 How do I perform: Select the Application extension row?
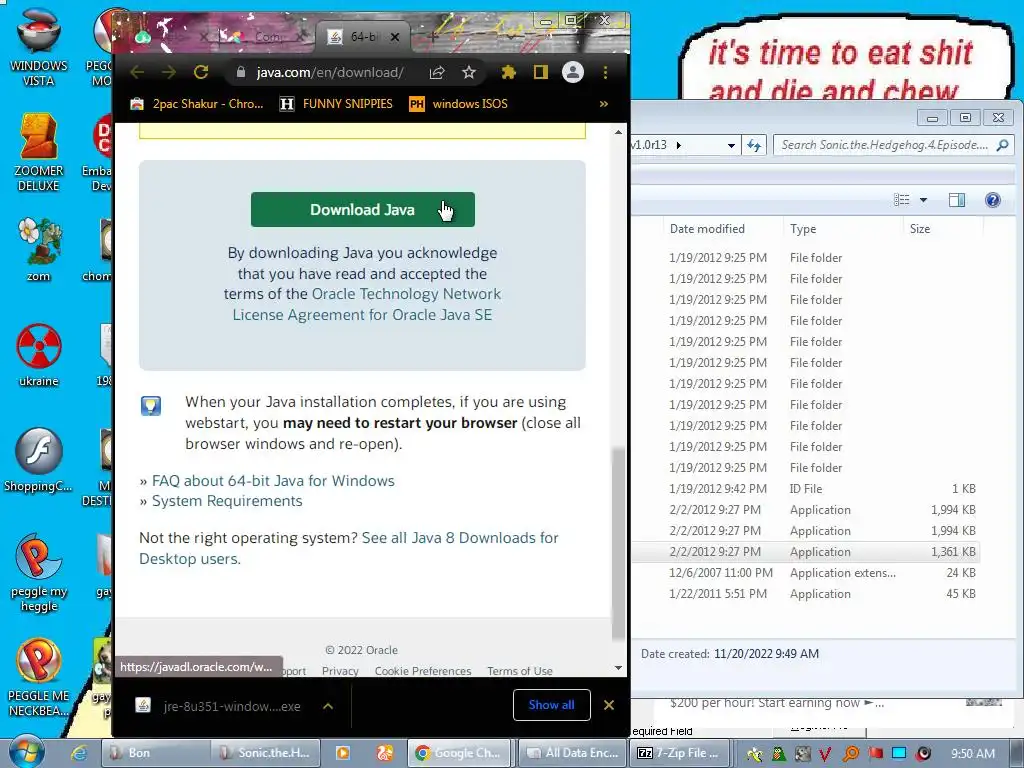click(x=805, y=573)
